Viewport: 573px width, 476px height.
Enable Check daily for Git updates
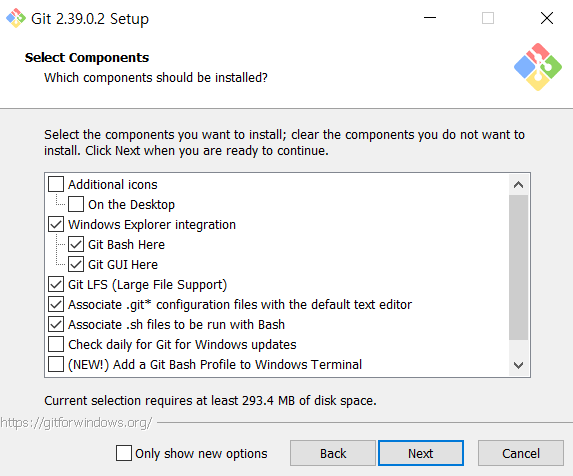click(56, 344)
